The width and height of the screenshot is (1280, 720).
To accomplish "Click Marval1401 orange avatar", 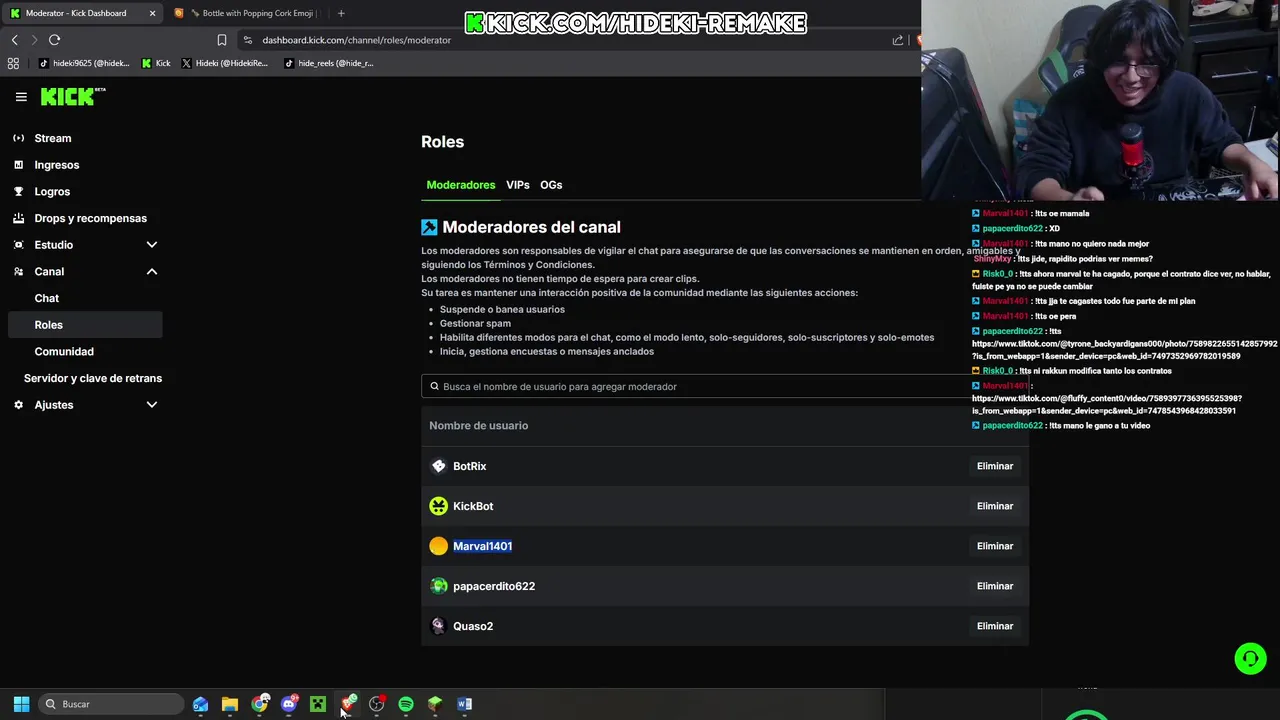I will pyautogui.click(x=438, y=546).
